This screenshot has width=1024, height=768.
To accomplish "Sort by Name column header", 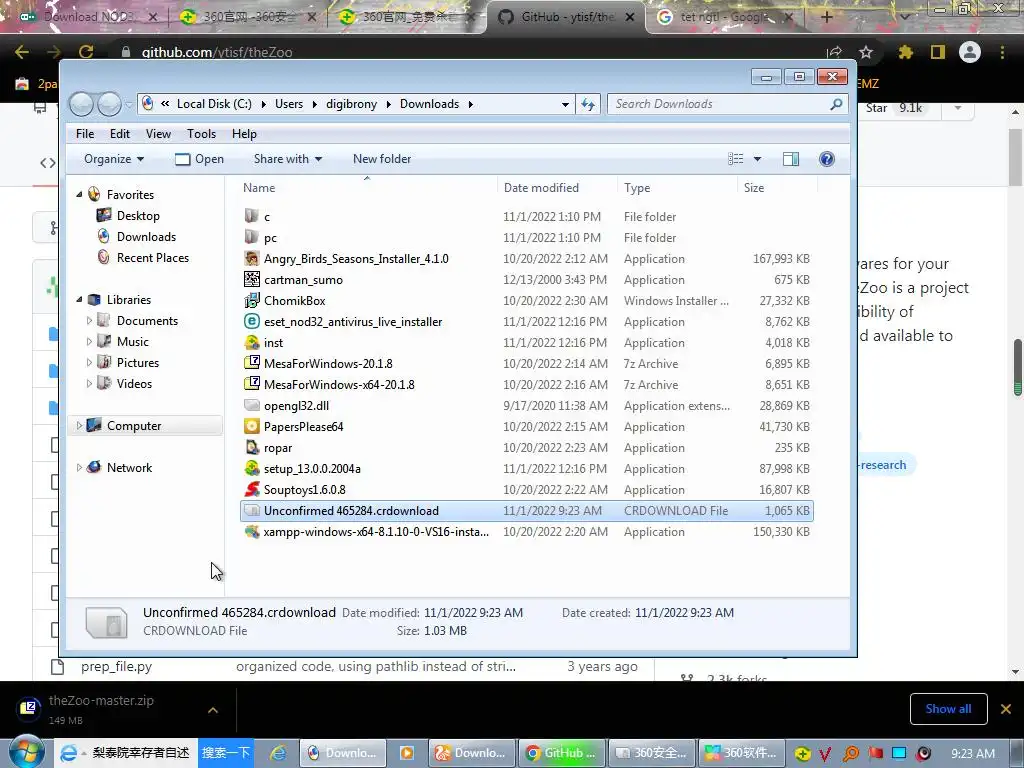I will (x=259, y=187).
